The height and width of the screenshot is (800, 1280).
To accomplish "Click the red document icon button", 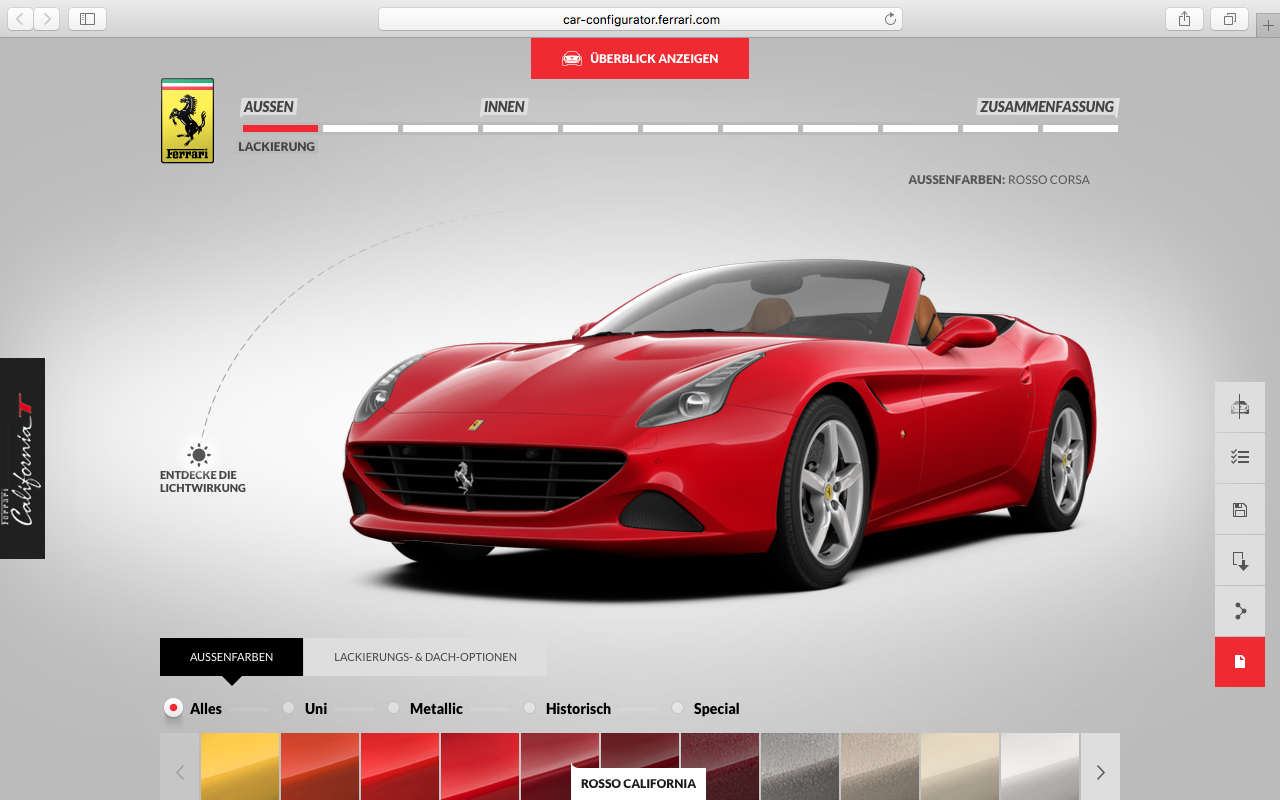I will pos(1240,662).
